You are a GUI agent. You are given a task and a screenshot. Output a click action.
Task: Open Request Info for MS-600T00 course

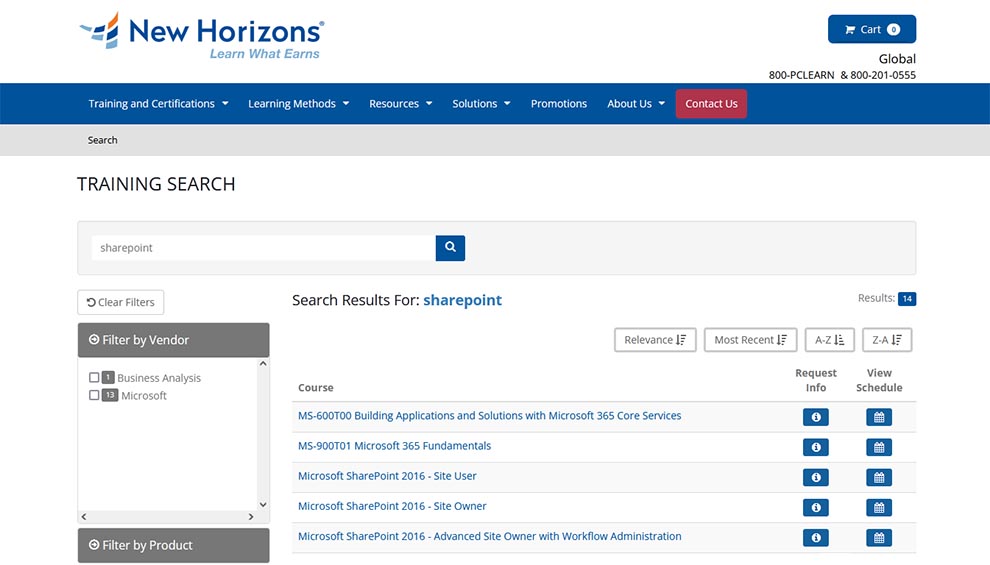point(816,417)
